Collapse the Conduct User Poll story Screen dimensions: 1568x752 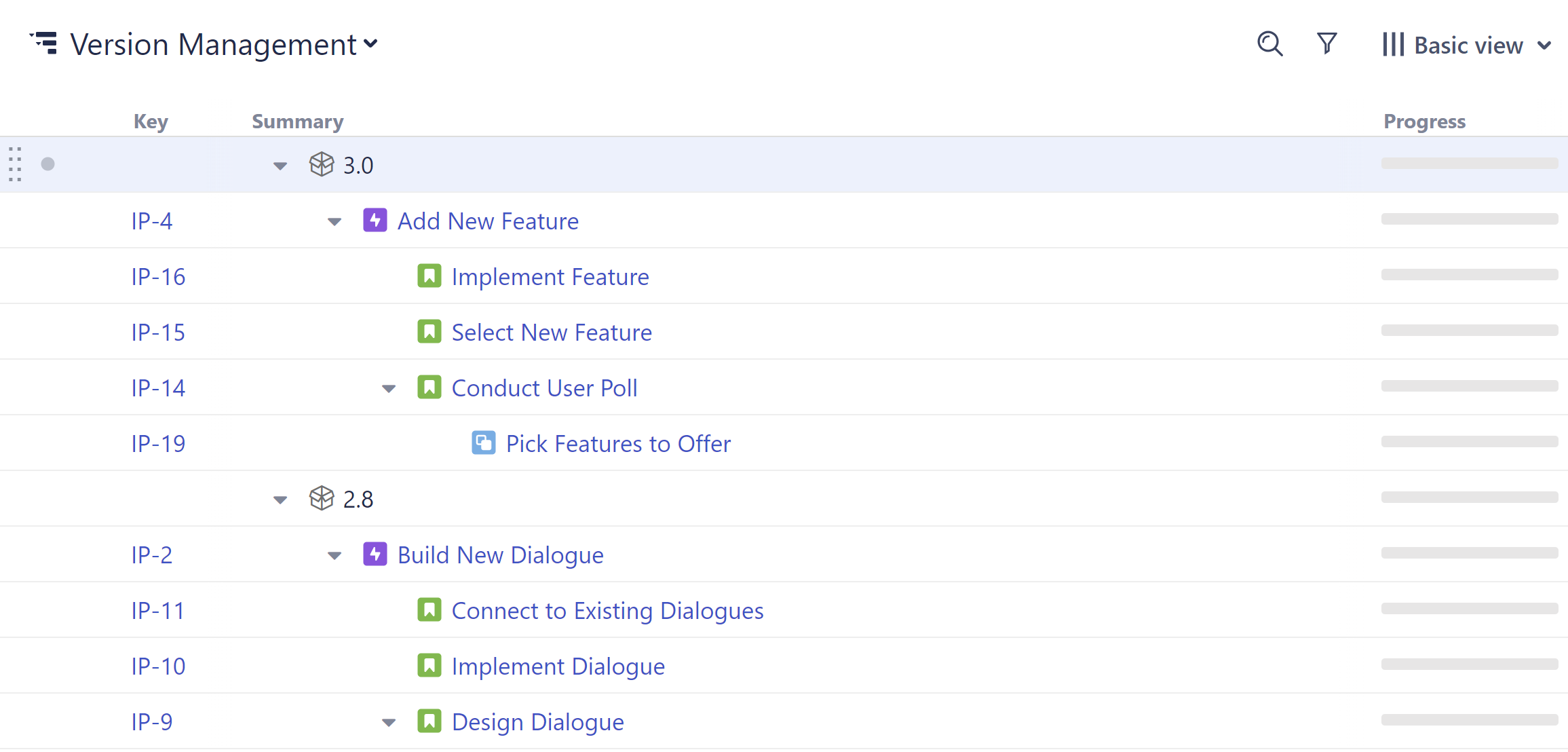pyautogui.click(x=389, y=389)
